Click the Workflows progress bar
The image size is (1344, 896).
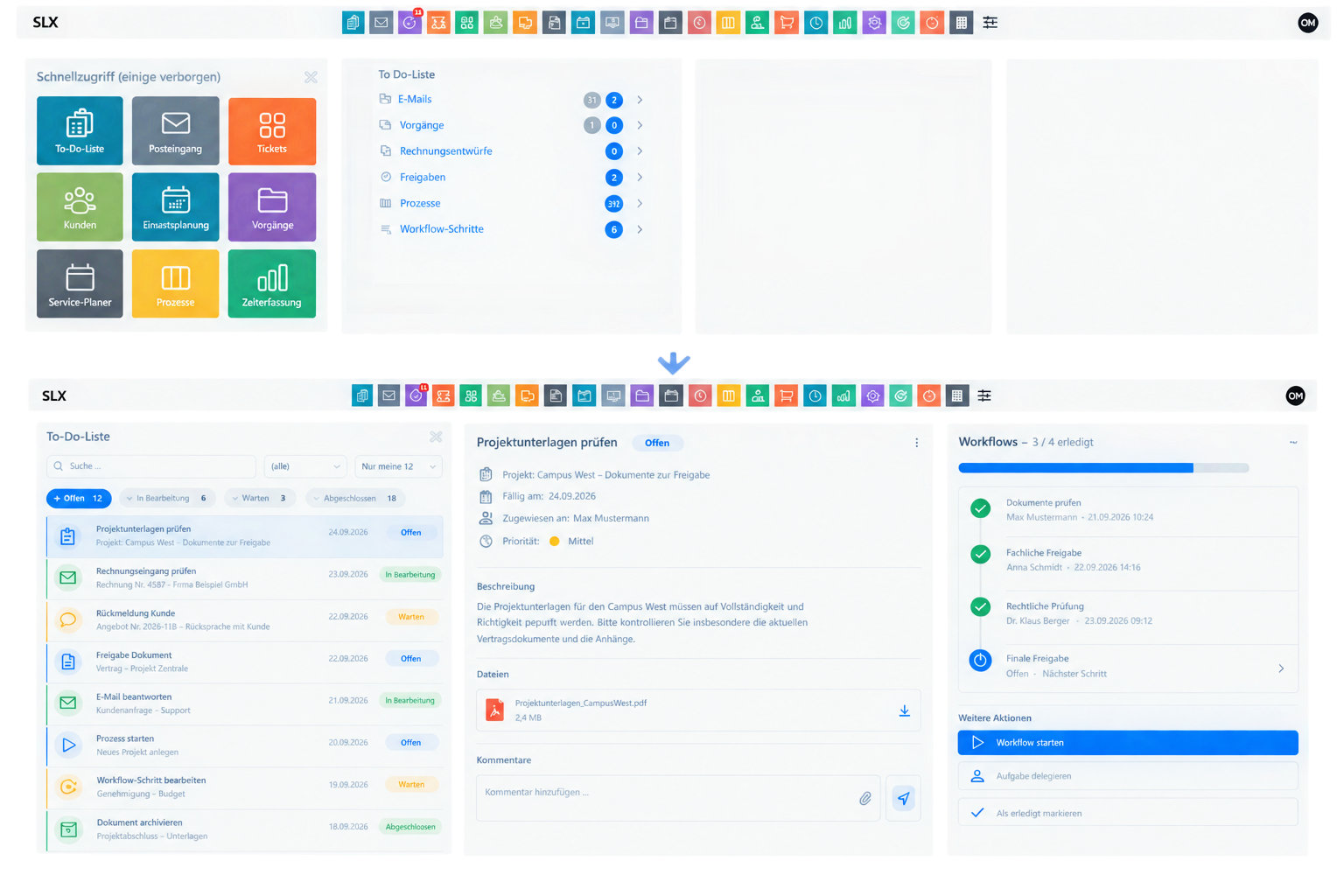pos(1103,468)
